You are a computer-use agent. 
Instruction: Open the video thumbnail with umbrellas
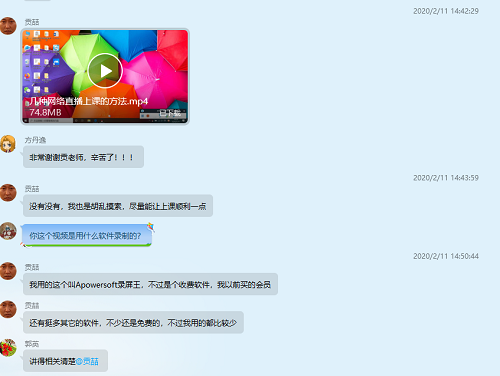(105, 77)
